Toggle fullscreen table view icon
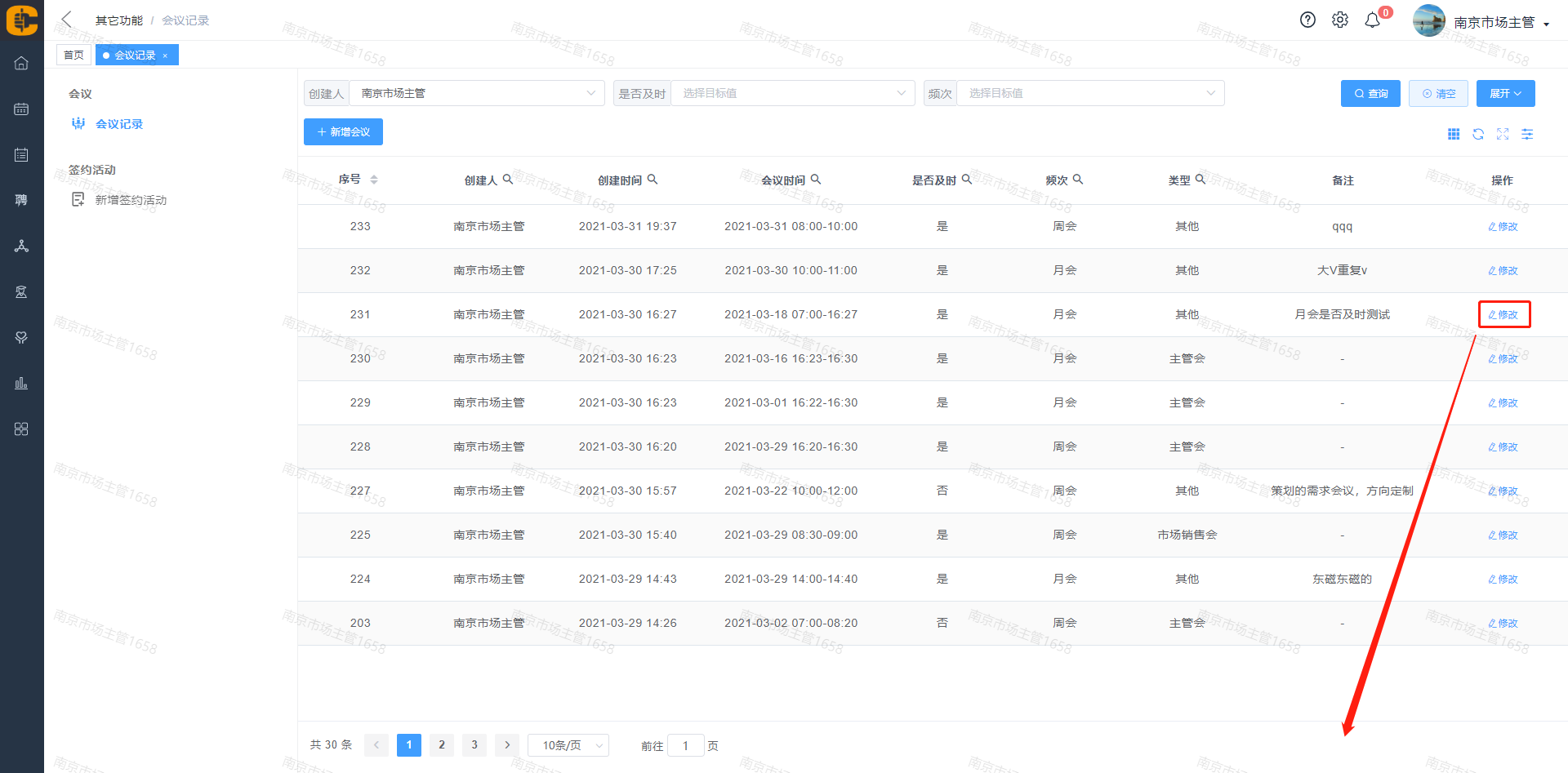Viewport: 1568px width, 773px height. (x=1503, y=134)
